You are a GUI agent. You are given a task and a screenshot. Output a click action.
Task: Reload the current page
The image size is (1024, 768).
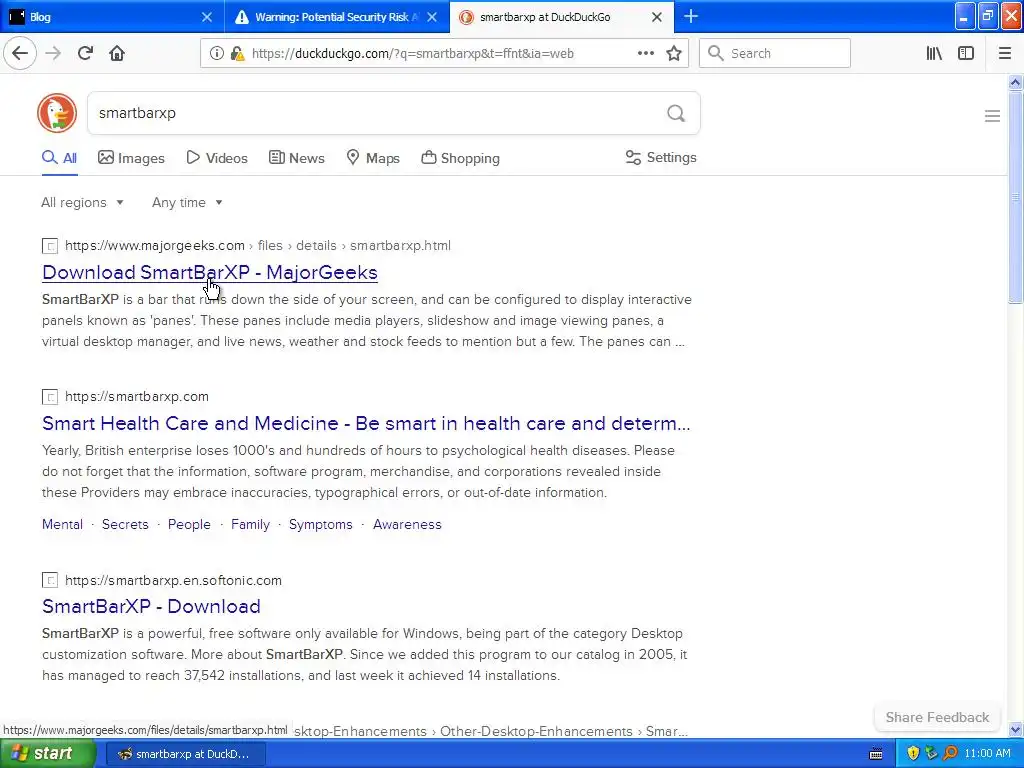[x=86, y=53]
